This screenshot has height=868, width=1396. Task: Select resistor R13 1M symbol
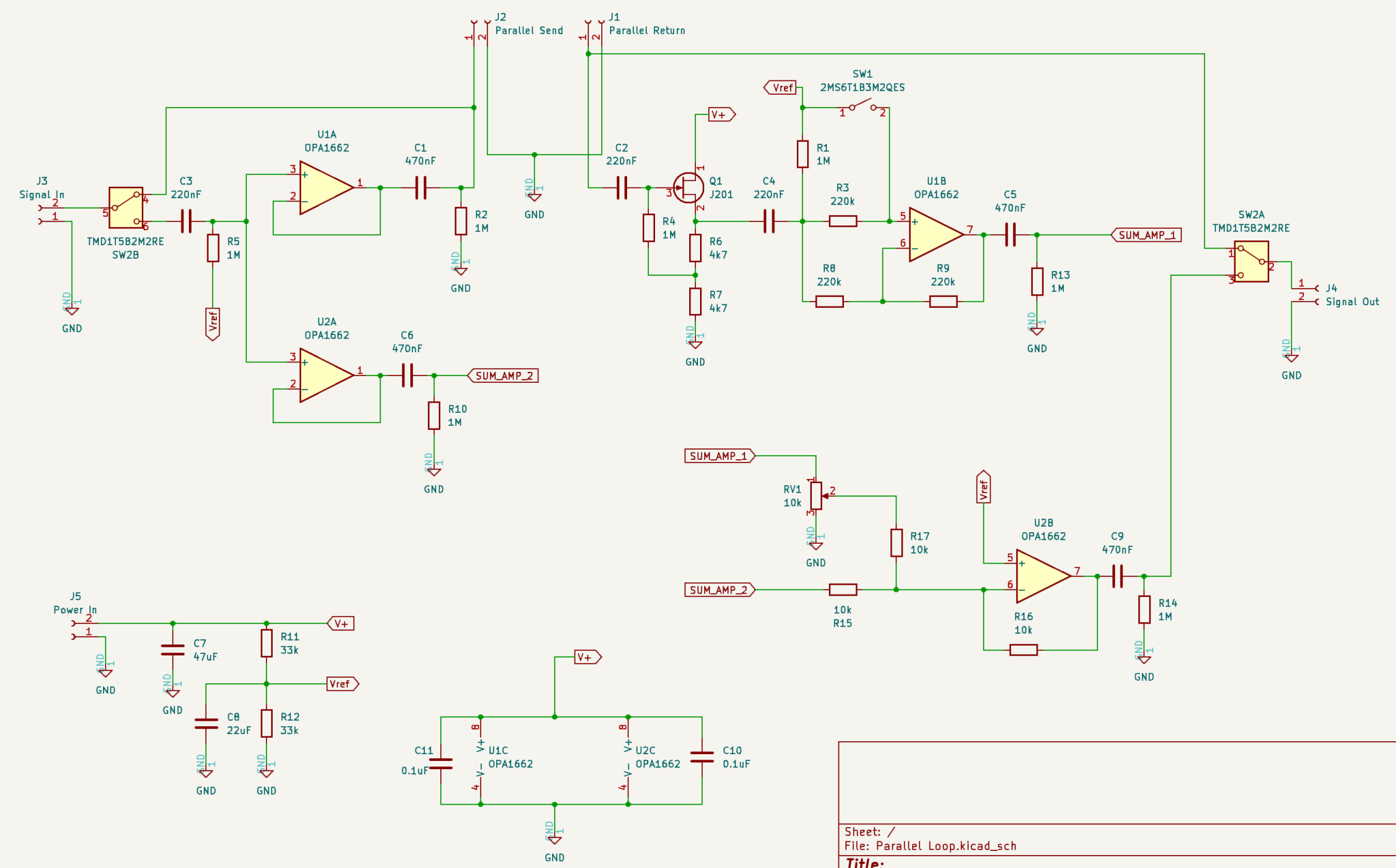tap(1037, 281)
